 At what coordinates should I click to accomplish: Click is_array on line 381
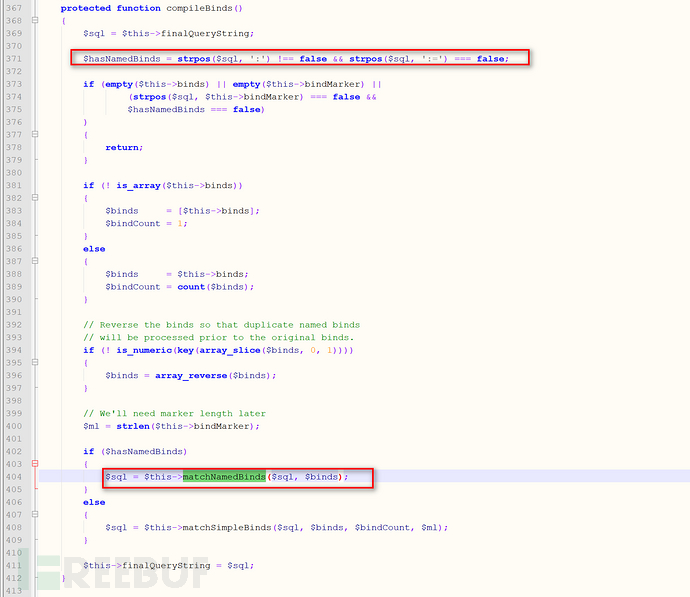[x=138, y=186]
